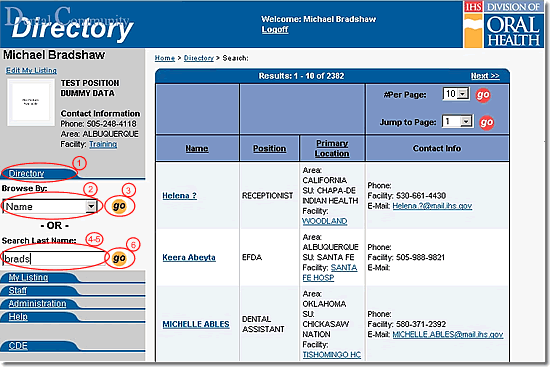Sort results by the Name column

pyautogui.click(x=197, y=148)
